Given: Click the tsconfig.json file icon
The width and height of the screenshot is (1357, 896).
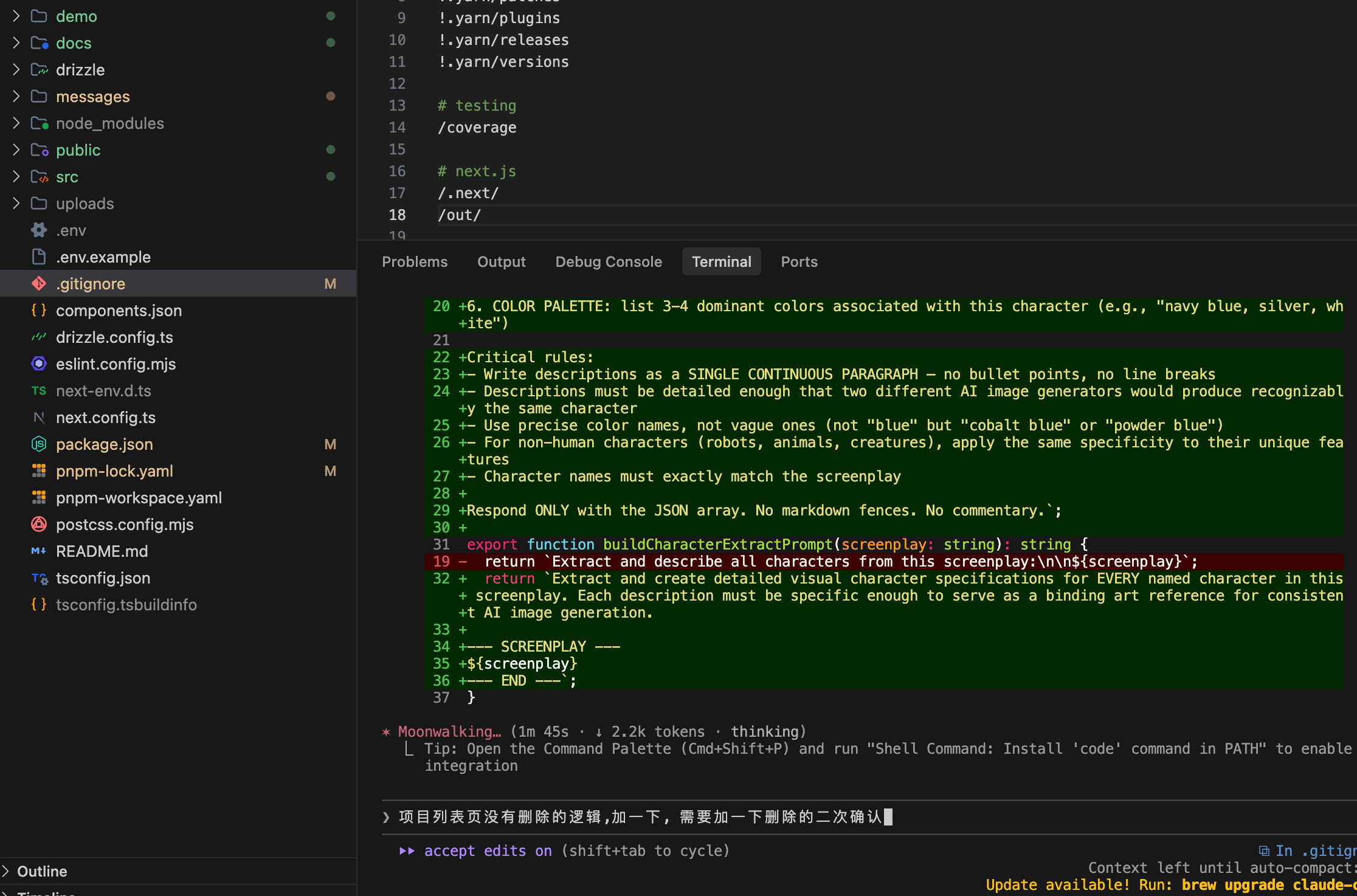Looking at the screenshot, I should coord(39,578).
